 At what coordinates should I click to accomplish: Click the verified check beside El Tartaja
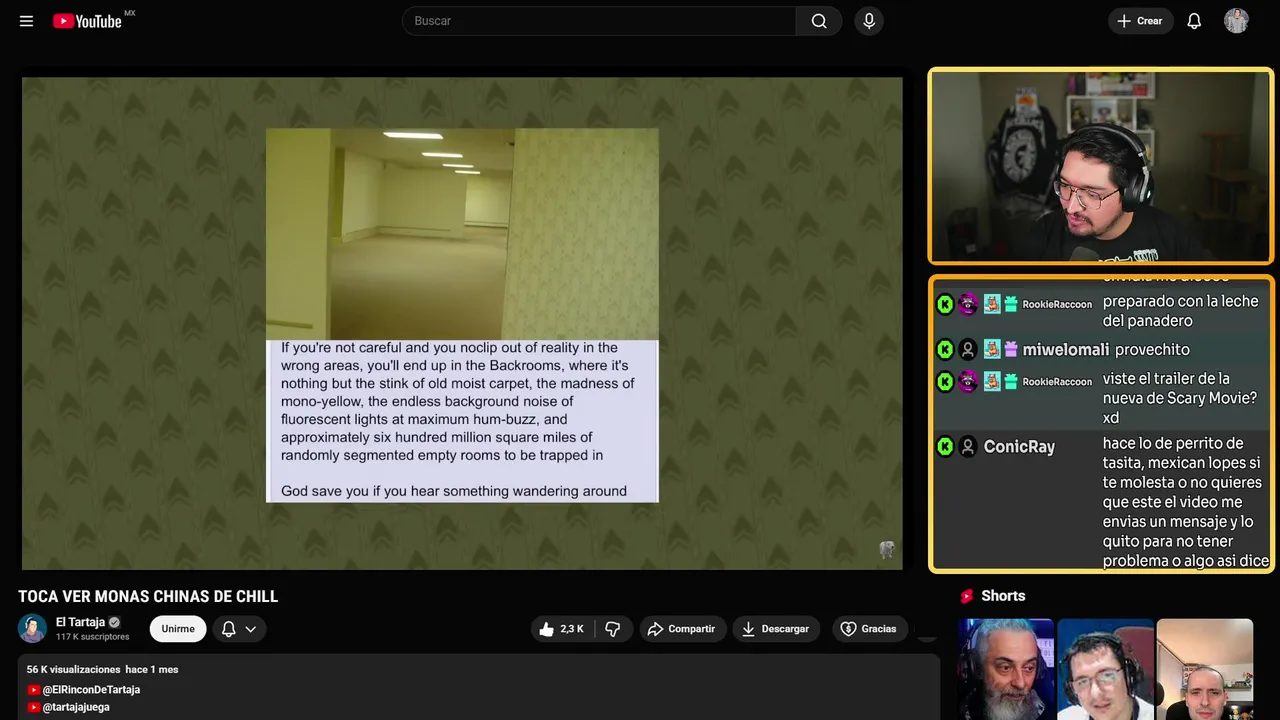point(114,622)
